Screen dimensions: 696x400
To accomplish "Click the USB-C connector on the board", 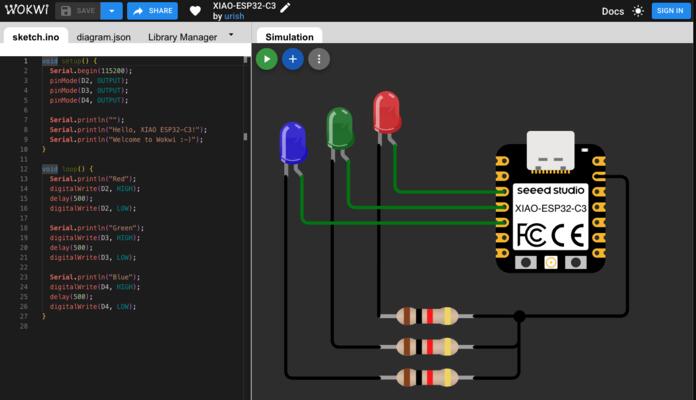I will pyautogui.click(x=550, y=151).
